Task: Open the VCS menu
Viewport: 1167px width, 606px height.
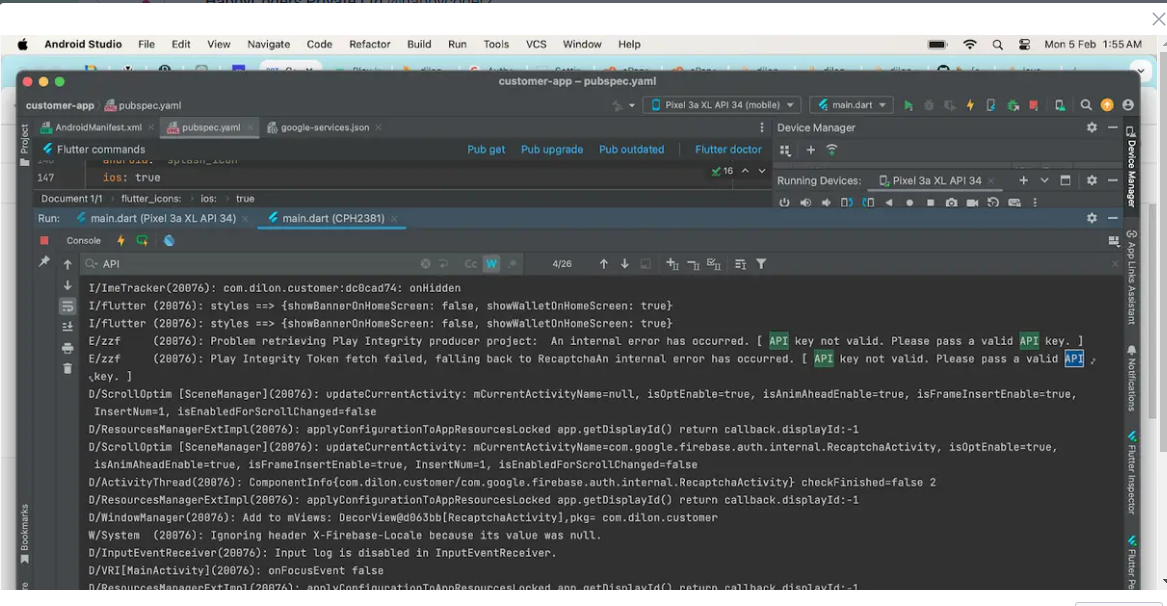Action: pos(536,44)
